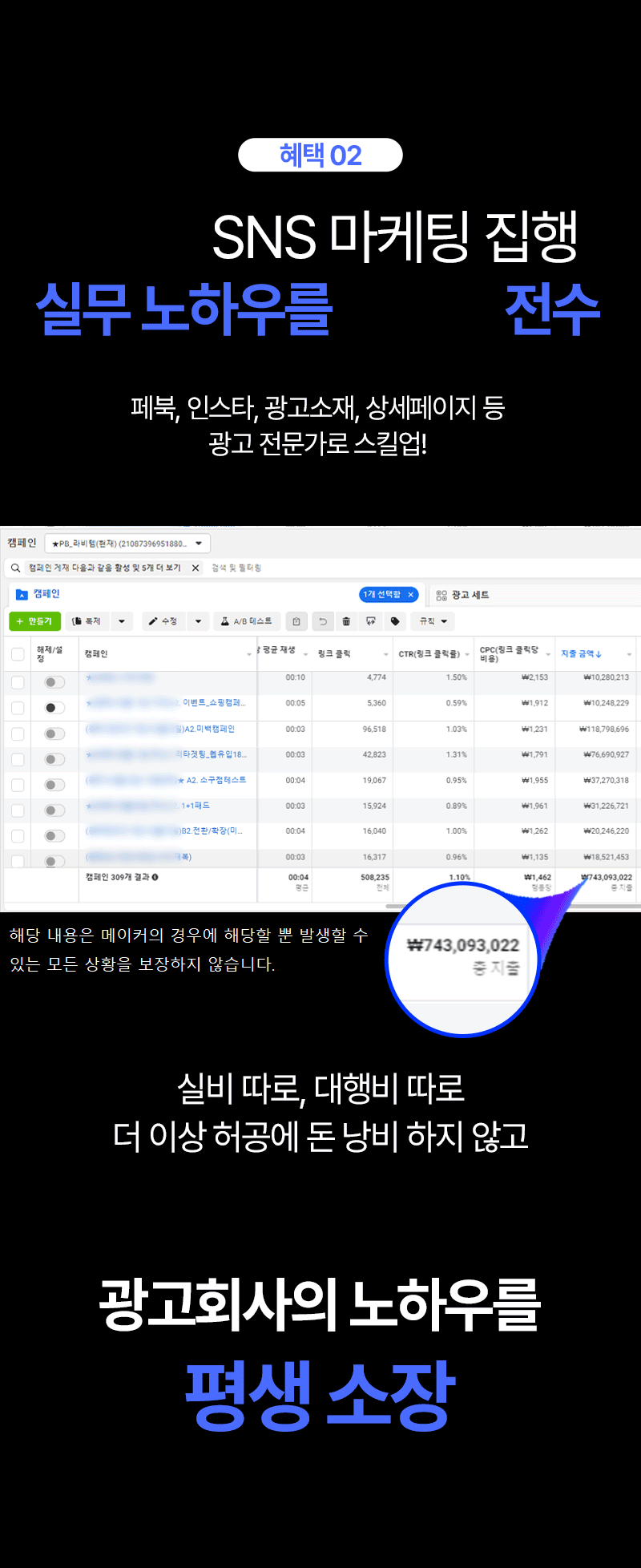Viewport: 641px width, 1568px height.
Task: Remove the 캠페인 게재 filter with its X
Action: 195,568
